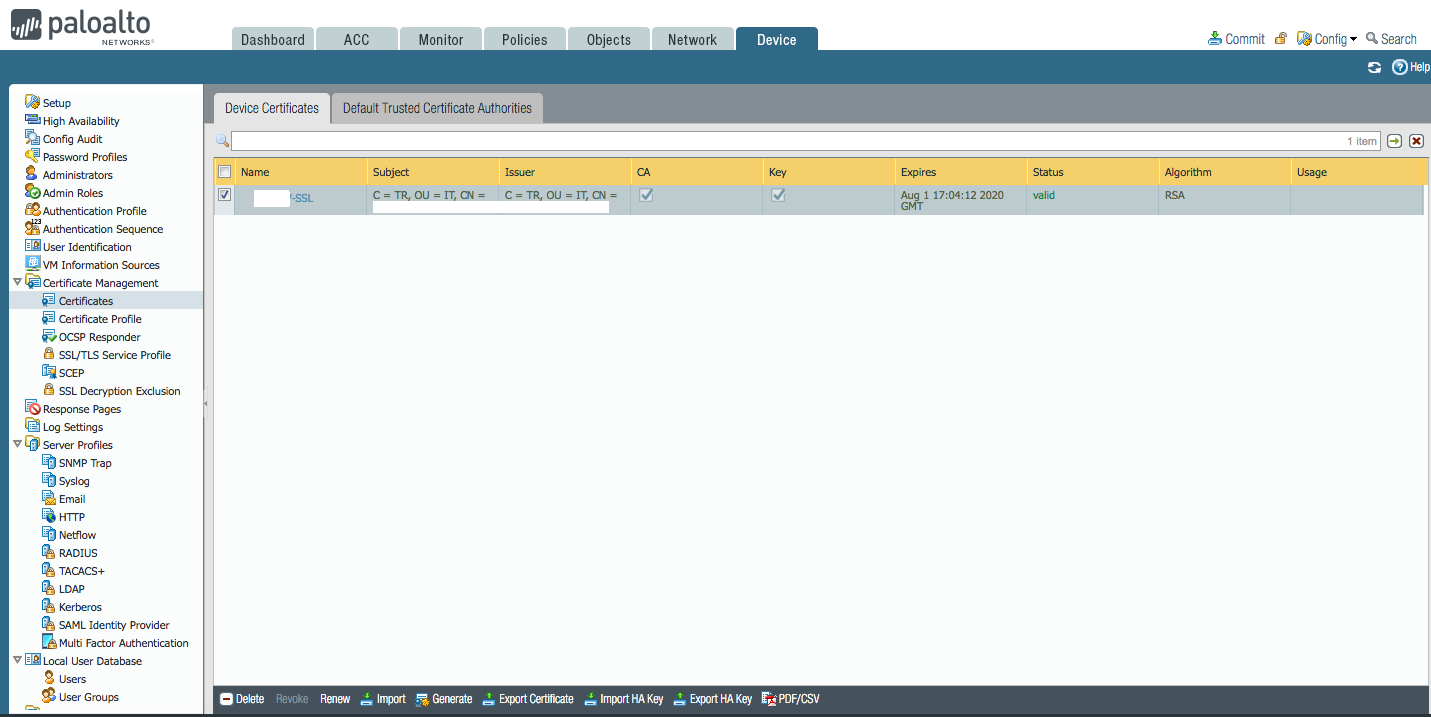Click the refresh icon near Help
This screenshot has height=717, width=1431.
coord(1374,67)
